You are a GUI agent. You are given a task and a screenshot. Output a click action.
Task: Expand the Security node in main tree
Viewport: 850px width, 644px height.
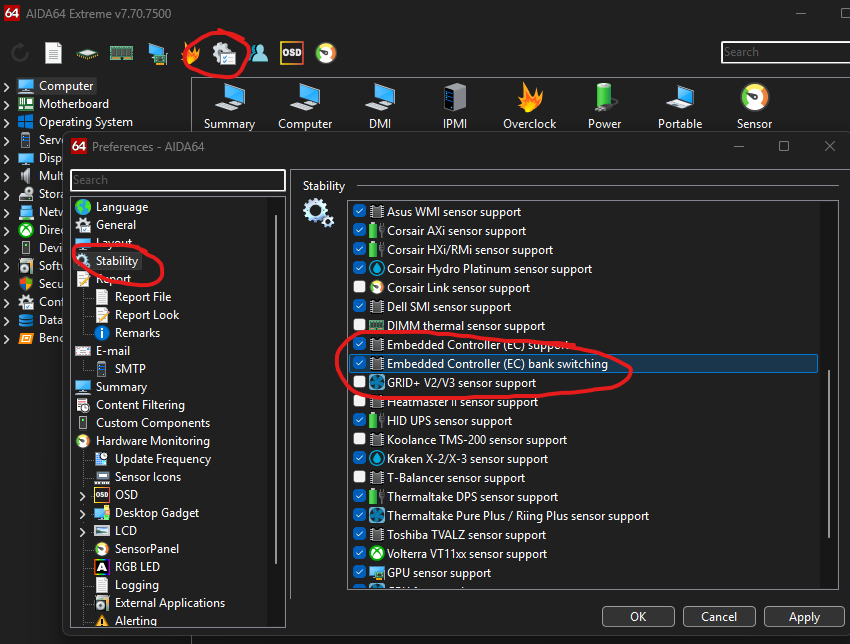(7, 285)
